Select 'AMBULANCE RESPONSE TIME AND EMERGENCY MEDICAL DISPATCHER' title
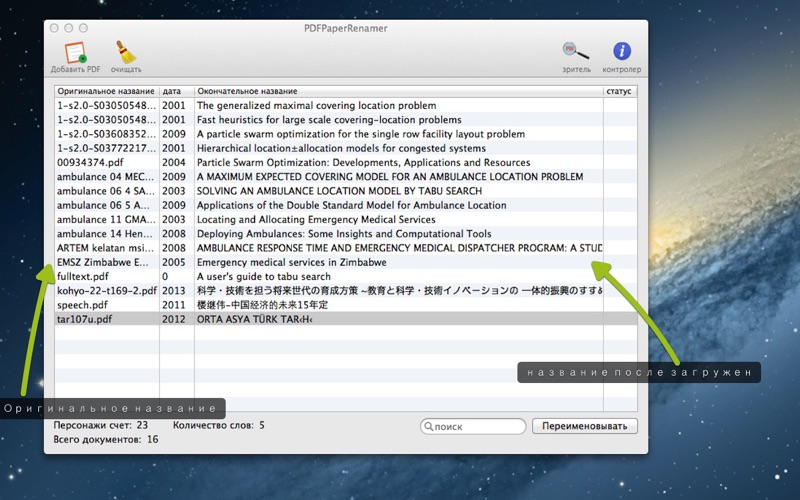 point(399,248)
